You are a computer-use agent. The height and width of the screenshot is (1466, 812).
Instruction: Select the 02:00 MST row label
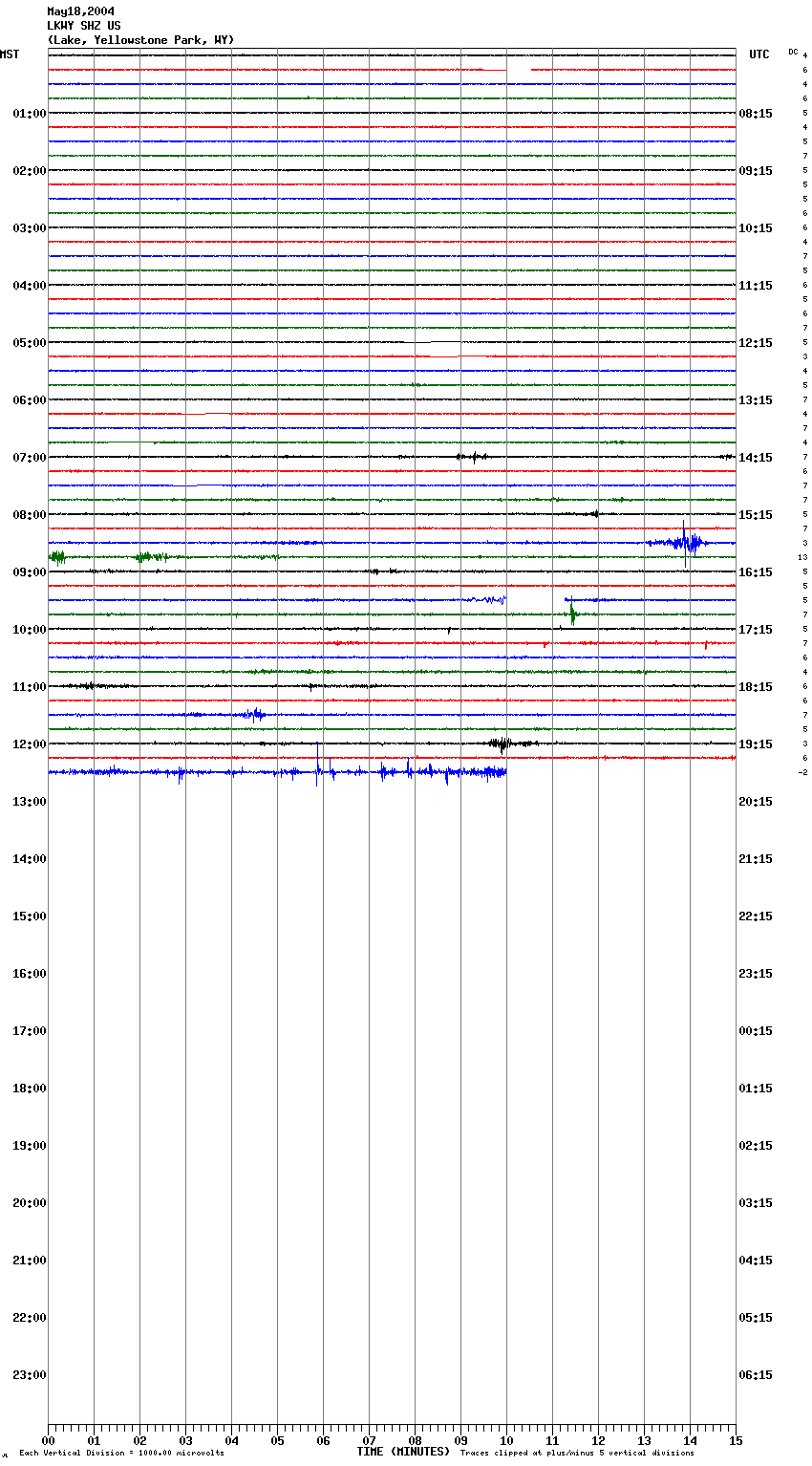30,171
